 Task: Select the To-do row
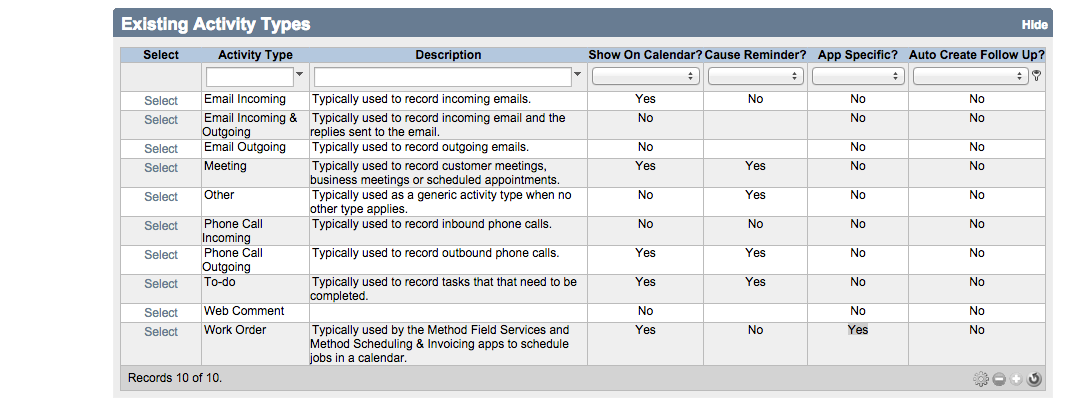tap(161, 283)
